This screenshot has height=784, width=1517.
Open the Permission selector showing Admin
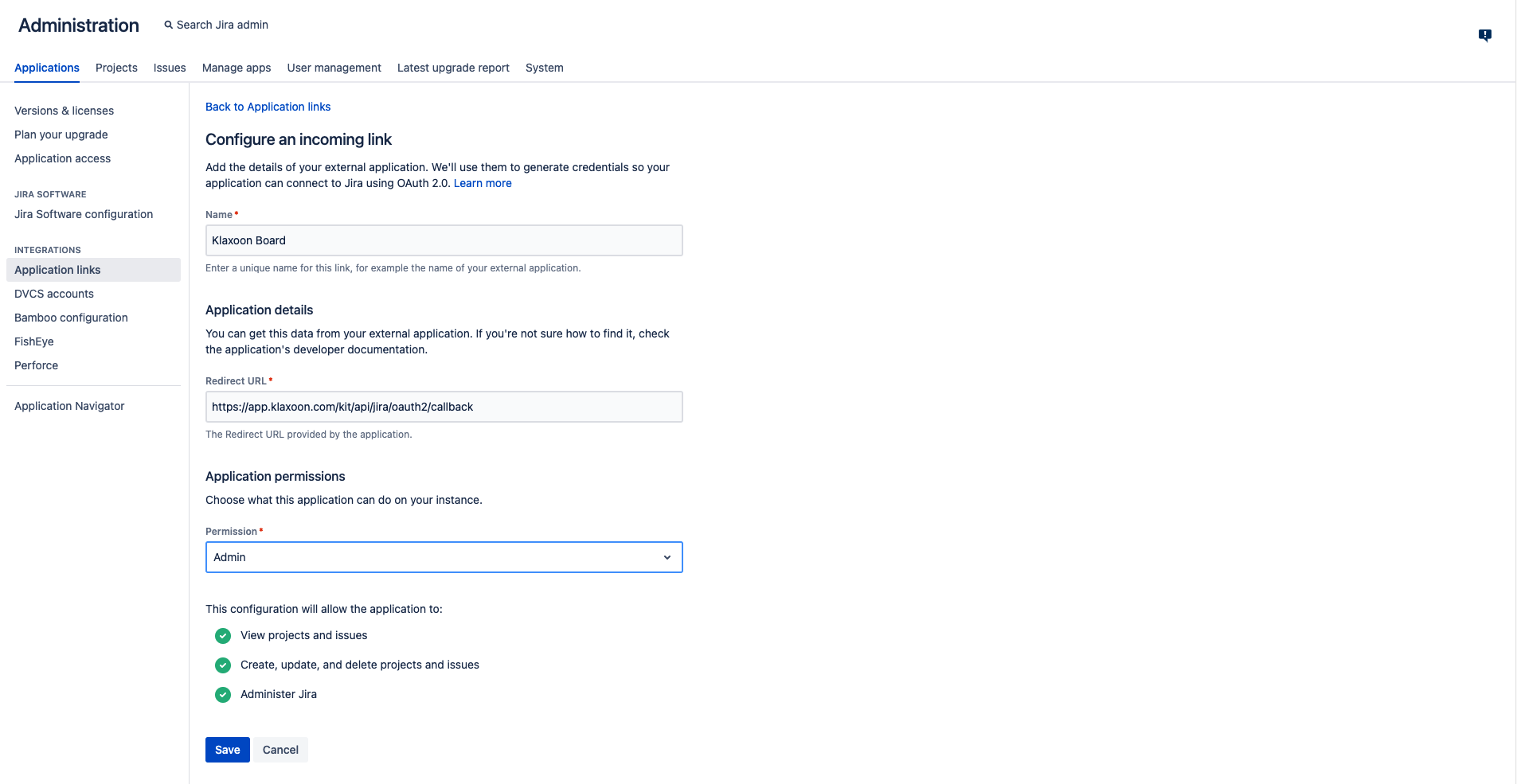(x=444, y=557)
